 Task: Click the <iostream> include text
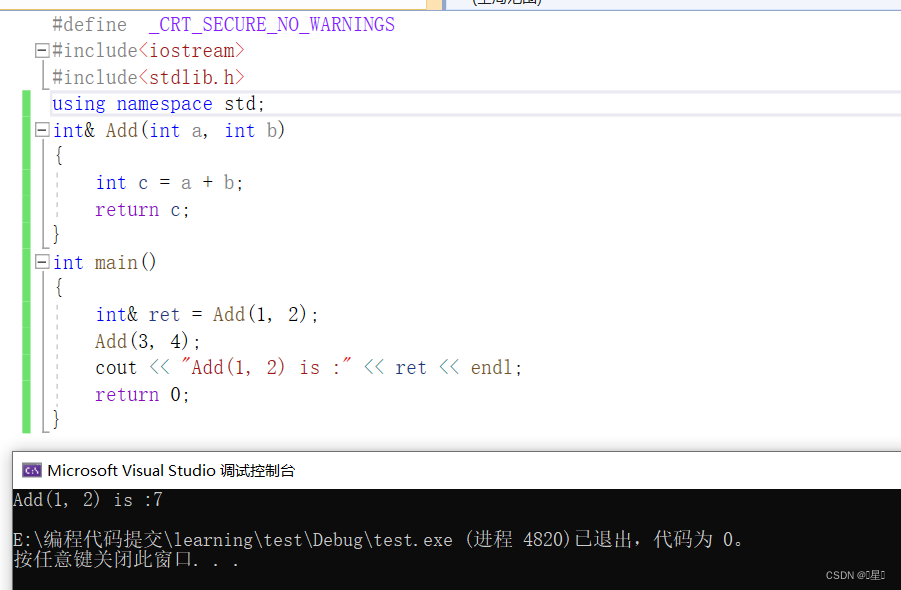pyautogui.click(x=192, y=51)
